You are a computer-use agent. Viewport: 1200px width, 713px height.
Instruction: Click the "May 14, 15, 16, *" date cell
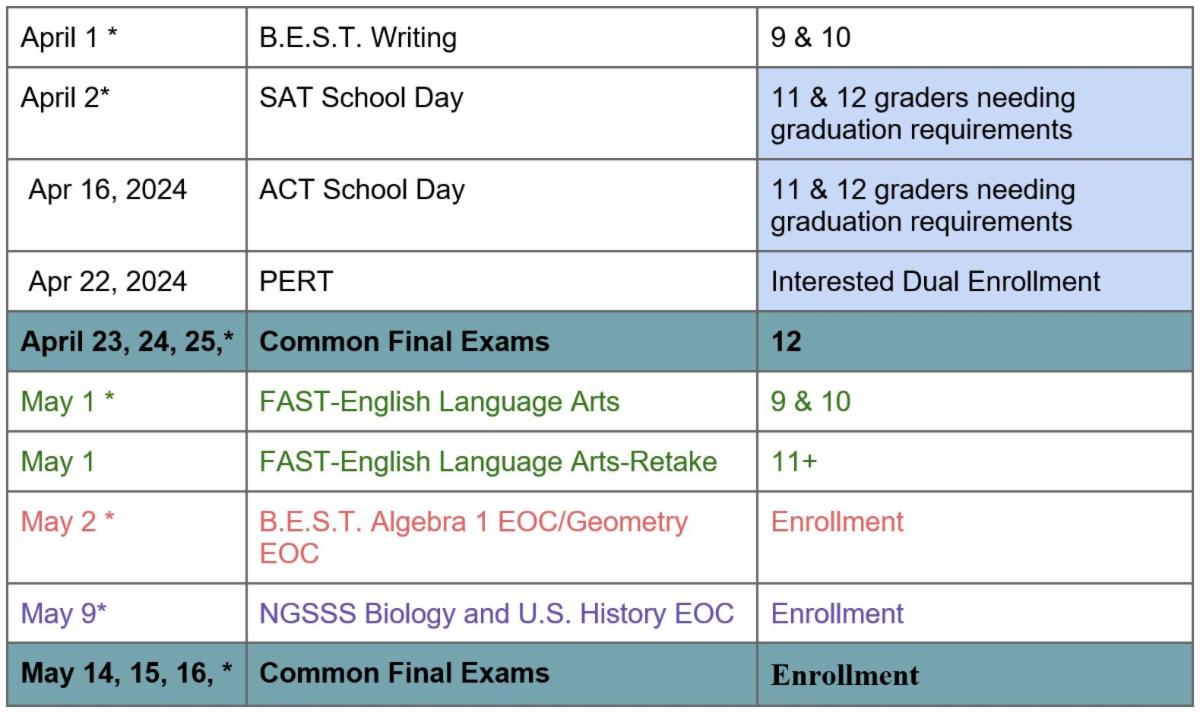click(126, 673)
